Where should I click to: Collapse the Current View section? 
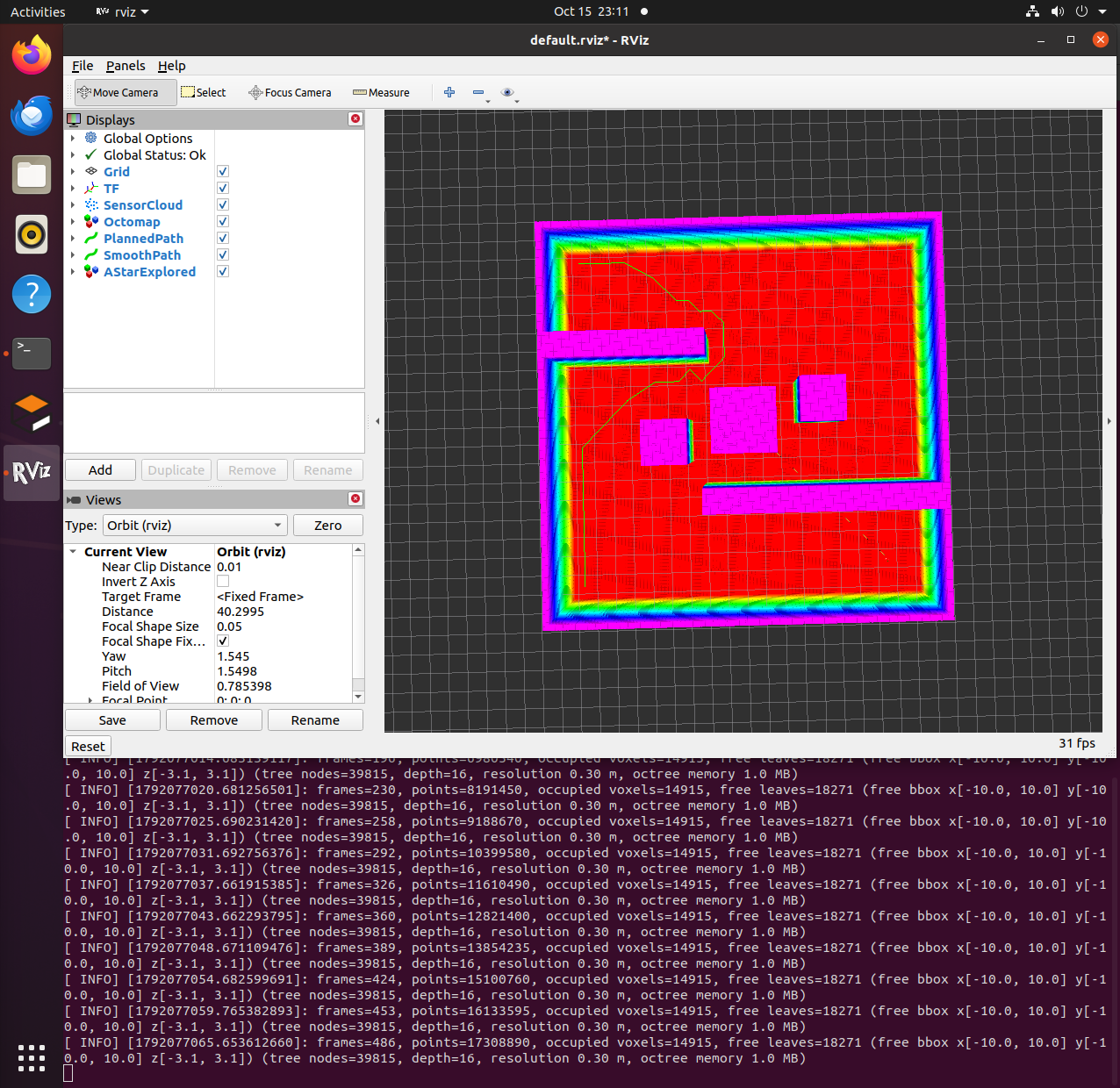pyautogui.click(x=73, y=552)
